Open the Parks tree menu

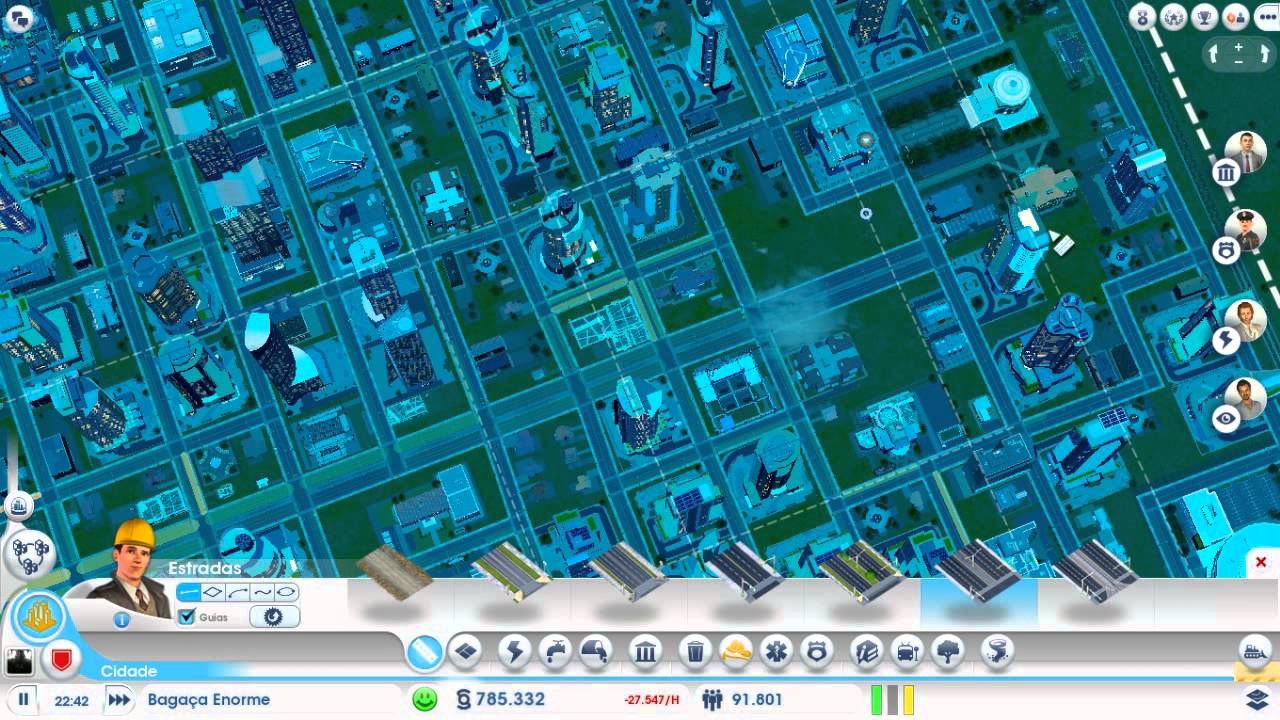pyautogui.click(x=948, y=652)
